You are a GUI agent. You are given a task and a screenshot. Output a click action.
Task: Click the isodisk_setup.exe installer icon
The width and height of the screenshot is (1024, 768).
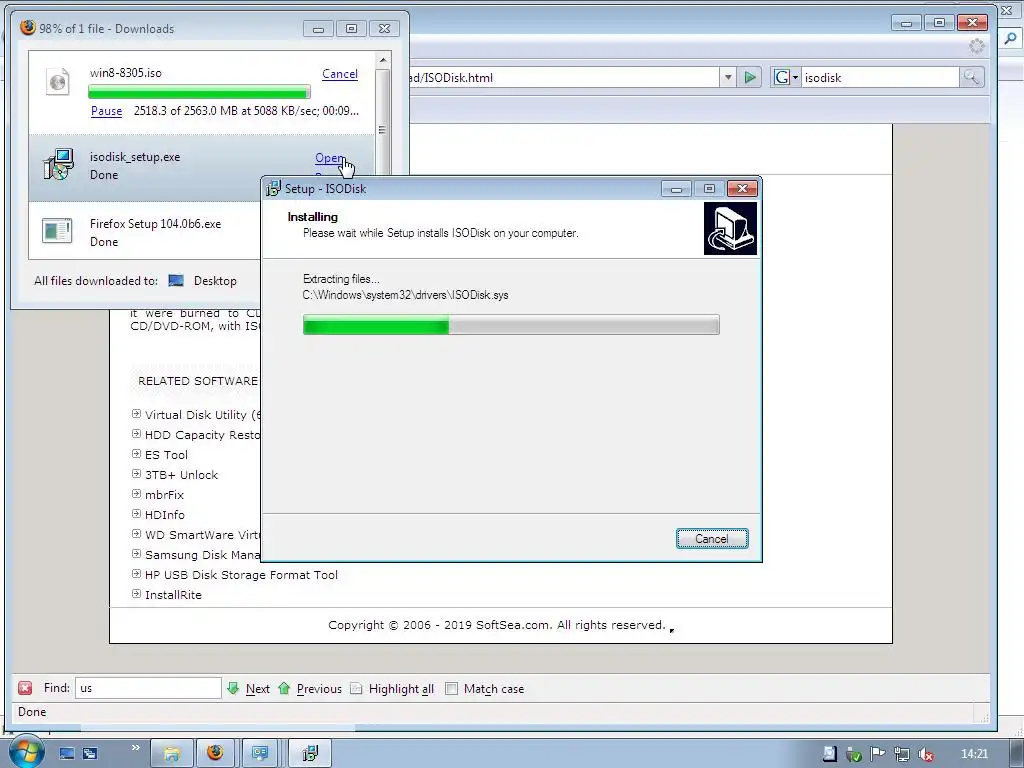click(58, 165)
